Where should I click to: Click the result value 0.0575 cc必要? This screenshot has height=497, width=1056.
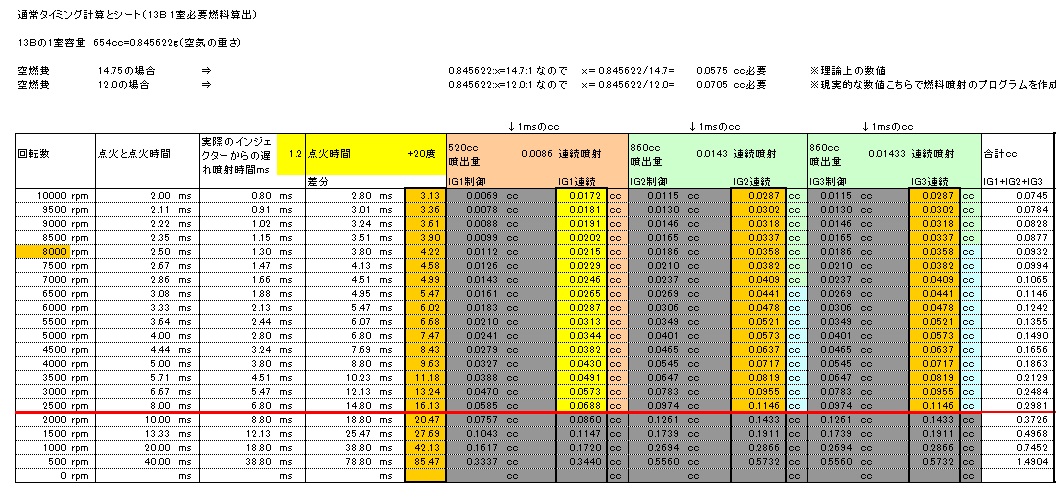point(730,71)
